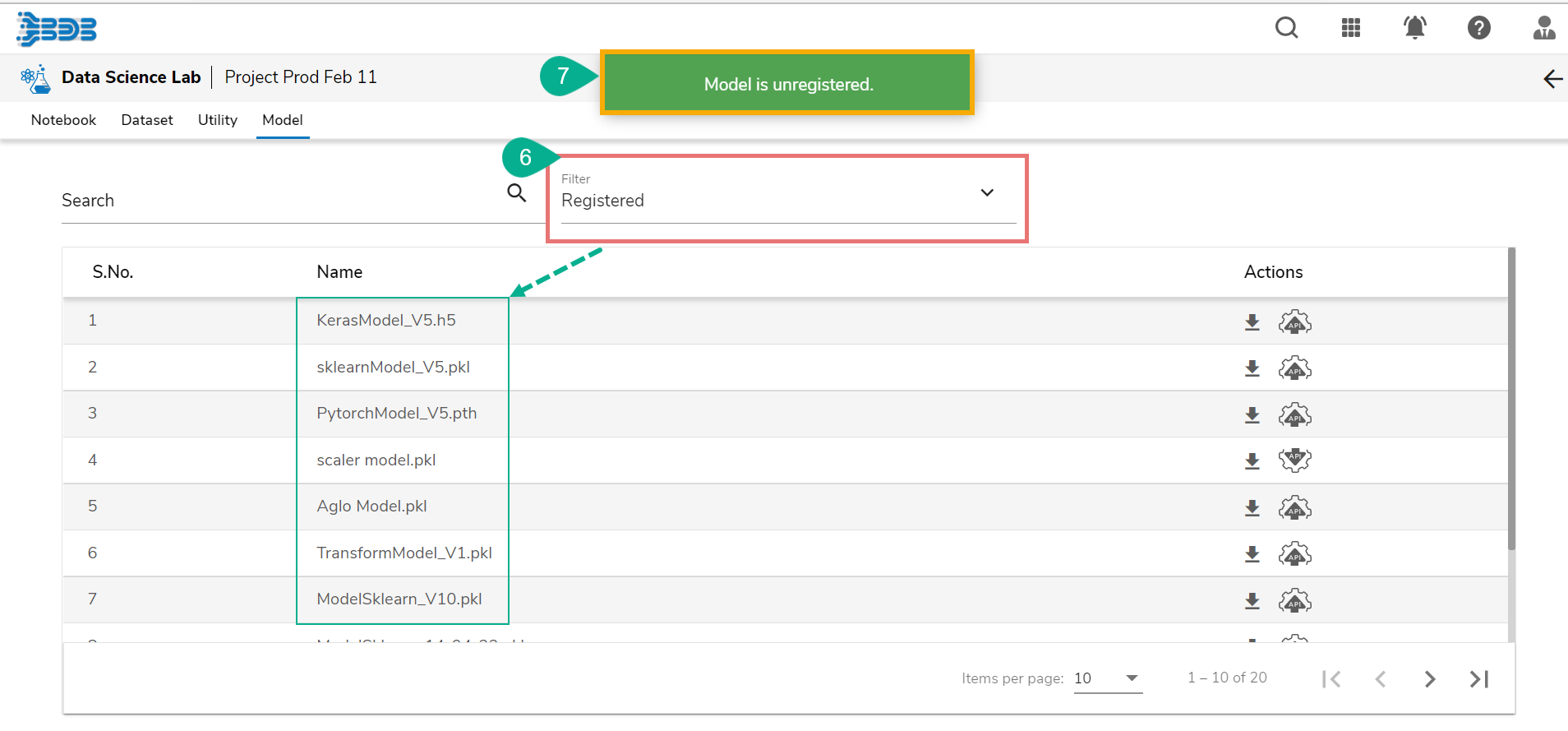Viewport: 1568px width, 731px height.
Task: Jump to the last page of models
Action: [1479, 679]
